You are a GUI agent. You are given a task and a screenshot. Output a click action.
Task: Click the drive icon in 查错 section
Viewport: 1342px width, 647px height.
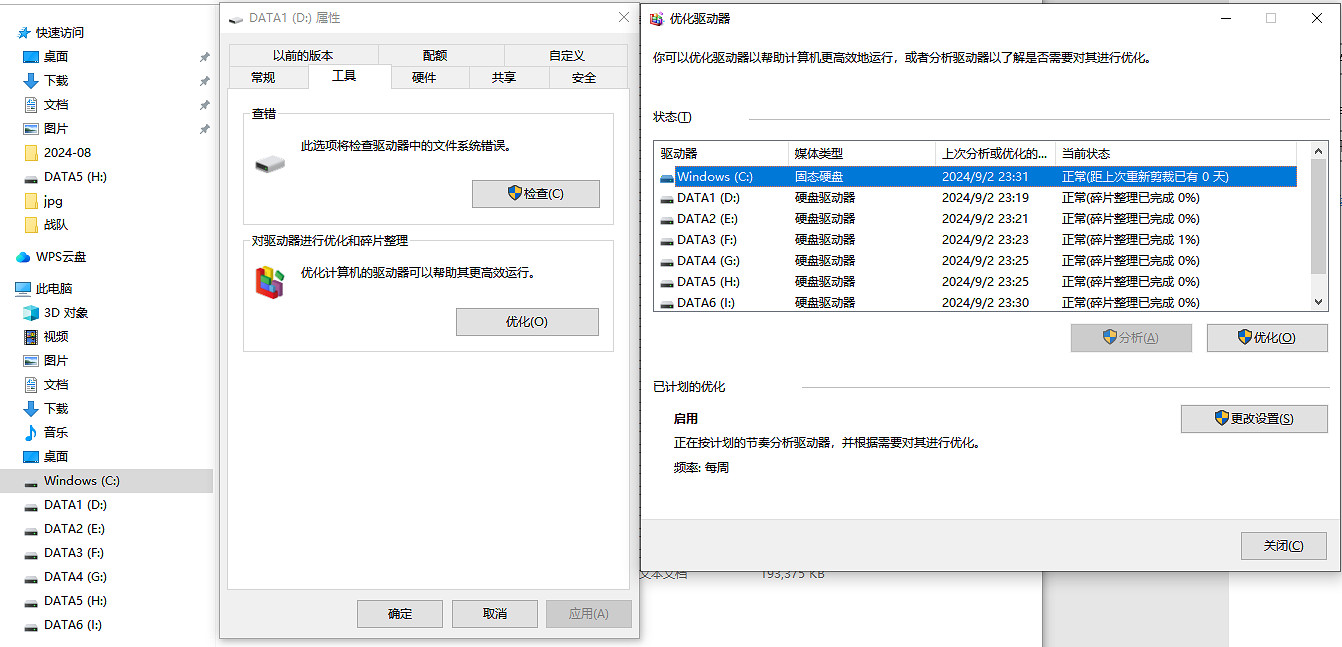[x=269, y=163]
